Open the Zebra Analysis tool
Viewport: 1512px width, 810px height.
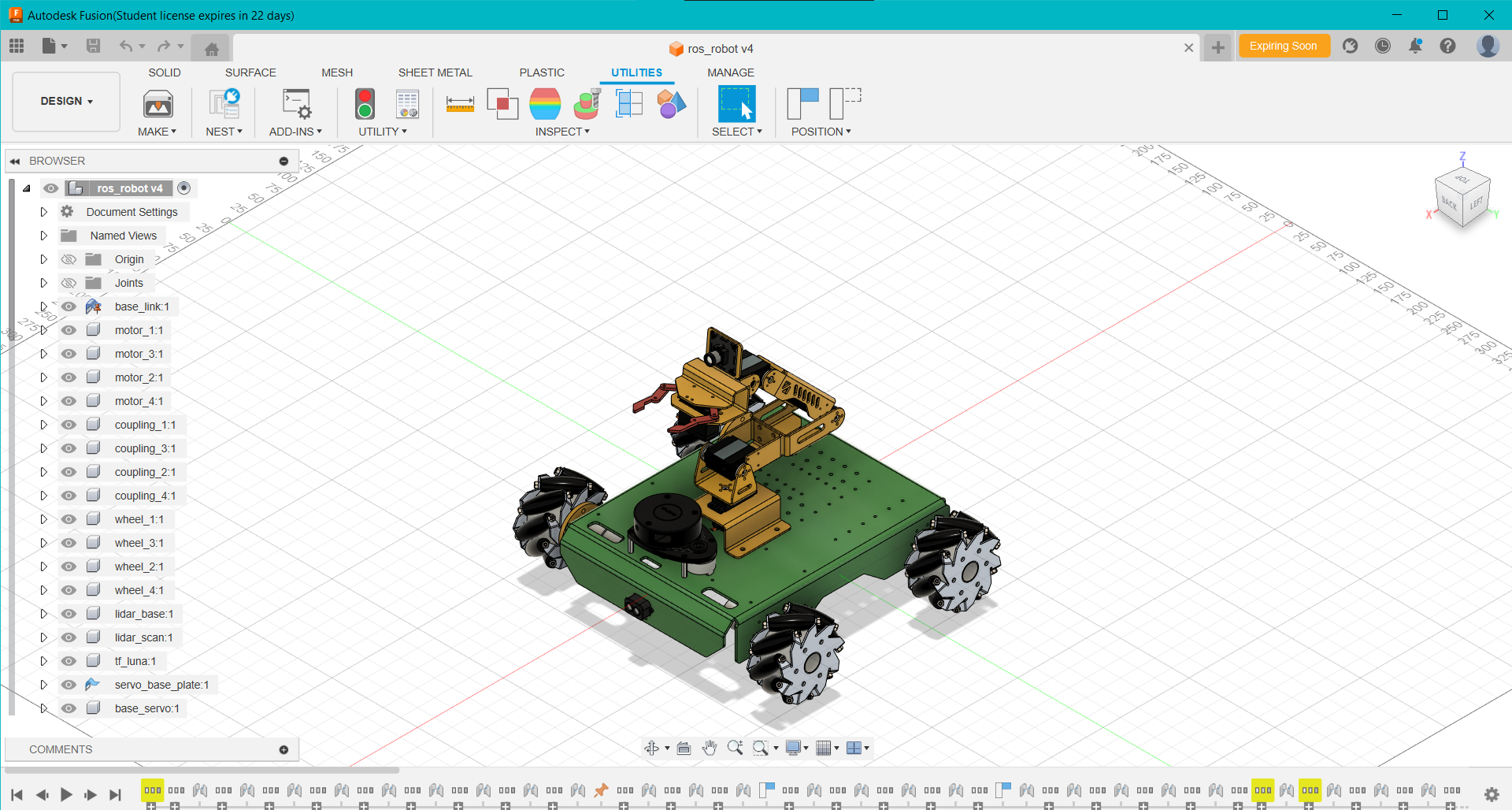(x=546, y=103)
